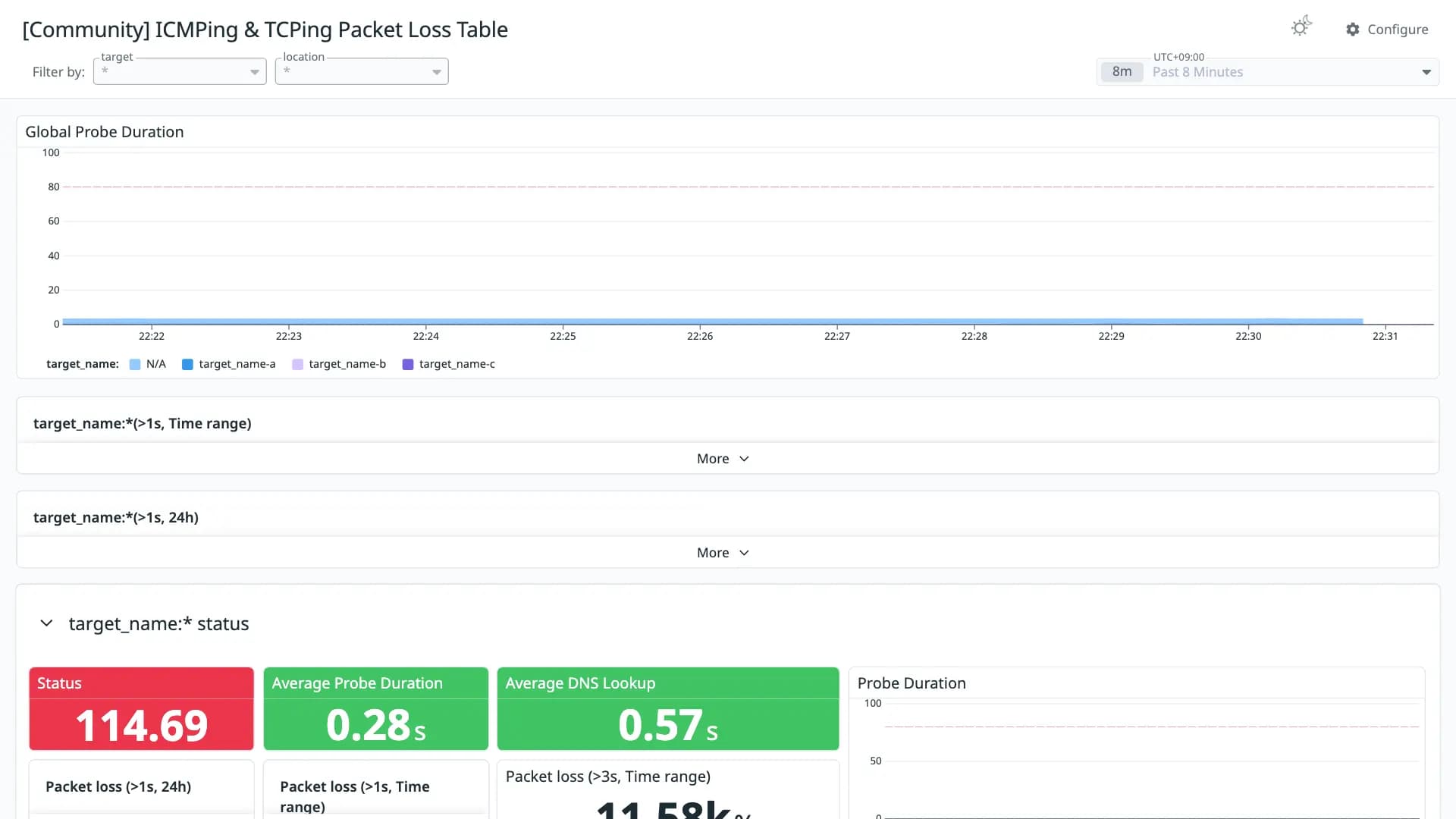Expand More under target_name:*(>1s, 24h)
This screenshot has width=1456, height=819.
click(723, 553)
